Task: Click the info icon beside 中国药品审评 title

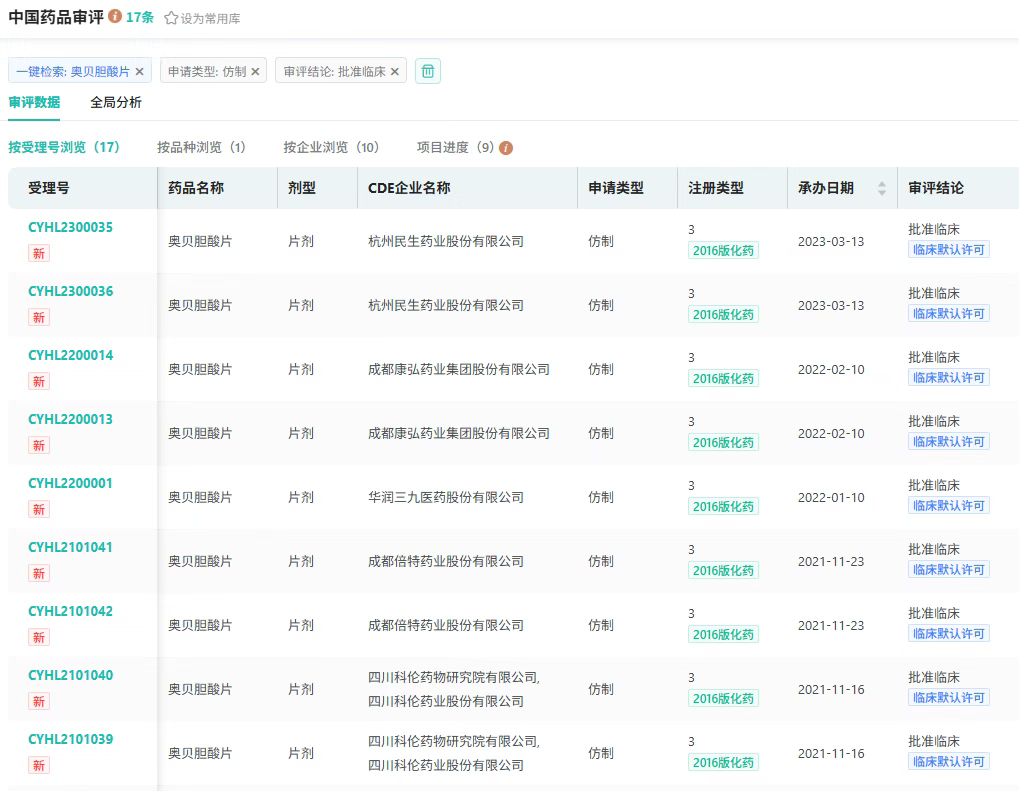Action: (x=115, y=17)
